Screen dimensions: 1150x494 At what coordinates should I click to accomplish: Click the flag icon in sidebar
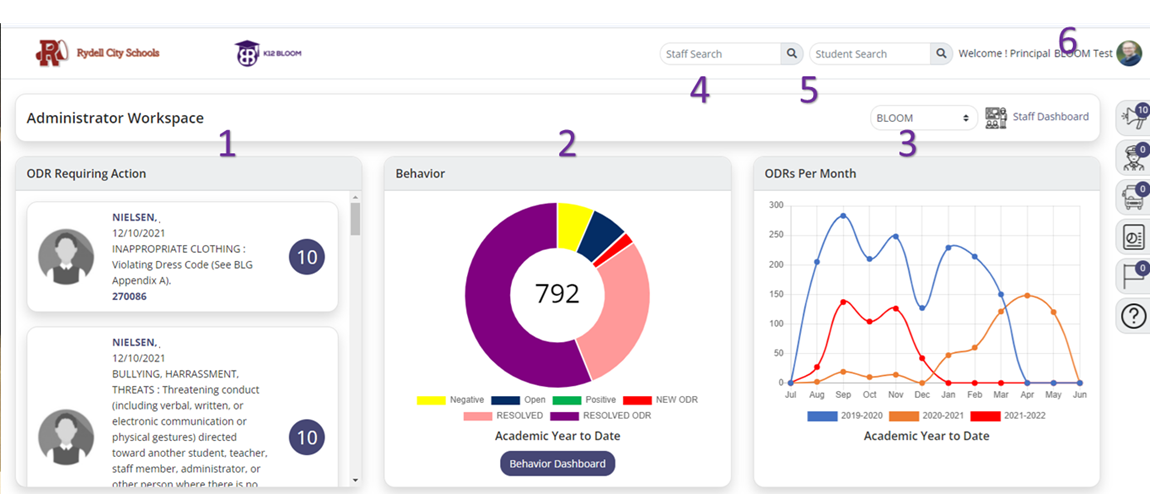tap(1133, 276)
